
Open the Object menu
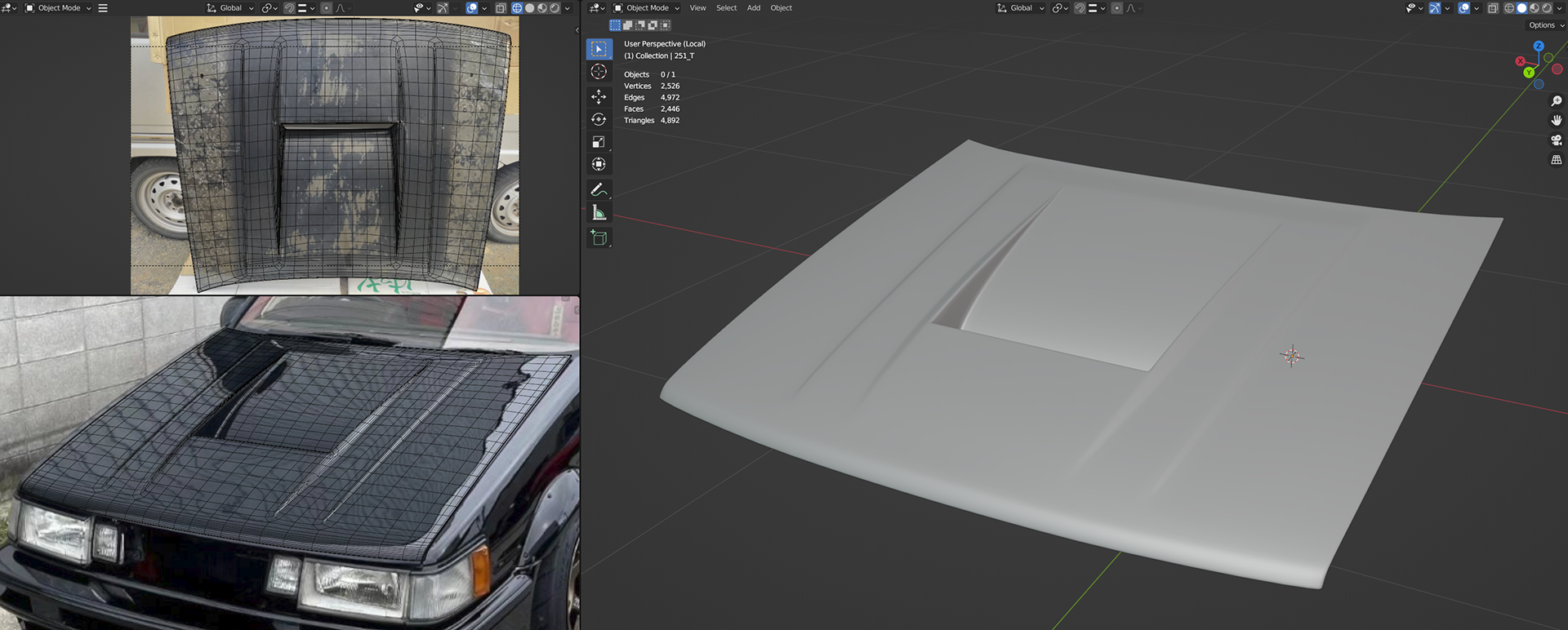pyautogui.click(x=781, y=8)
